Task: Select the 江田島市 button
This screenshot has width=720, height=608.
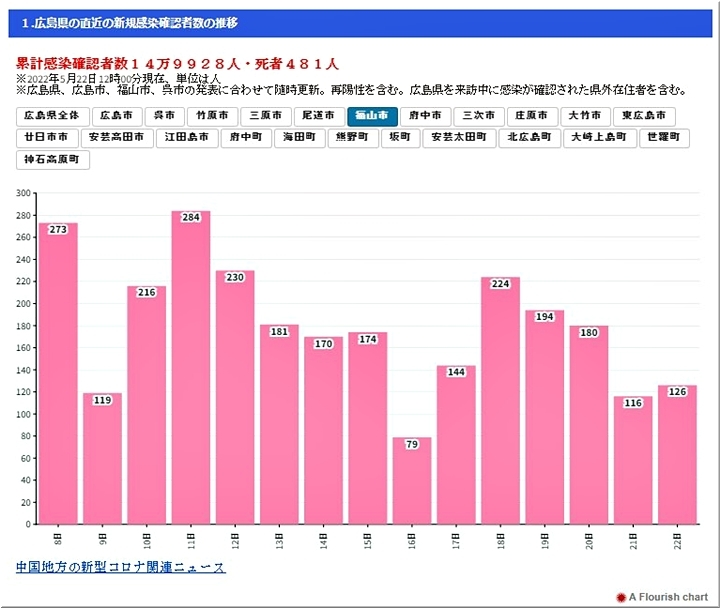Action: (x=186, y=138)
